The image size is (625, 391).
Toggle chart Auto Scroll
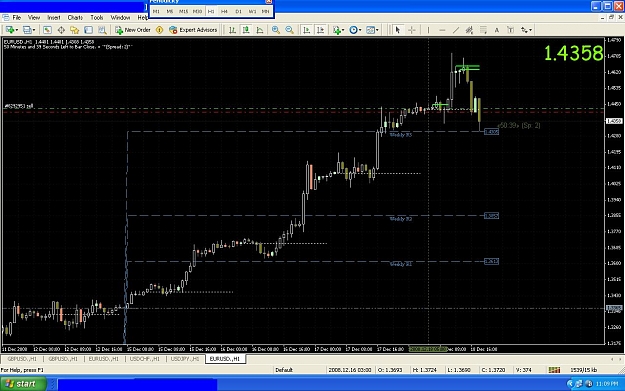307,30
